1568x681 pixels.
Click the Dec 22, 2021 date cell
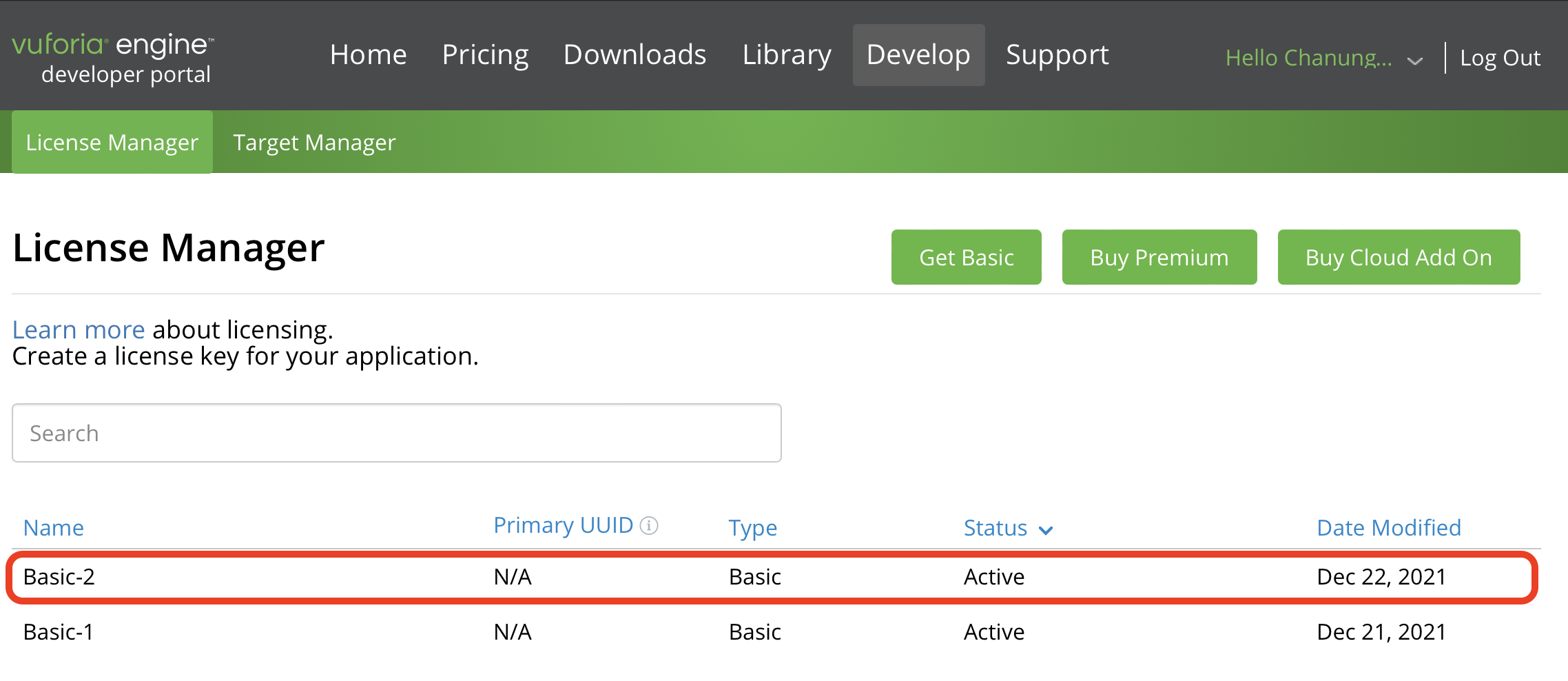(1381, 577)
